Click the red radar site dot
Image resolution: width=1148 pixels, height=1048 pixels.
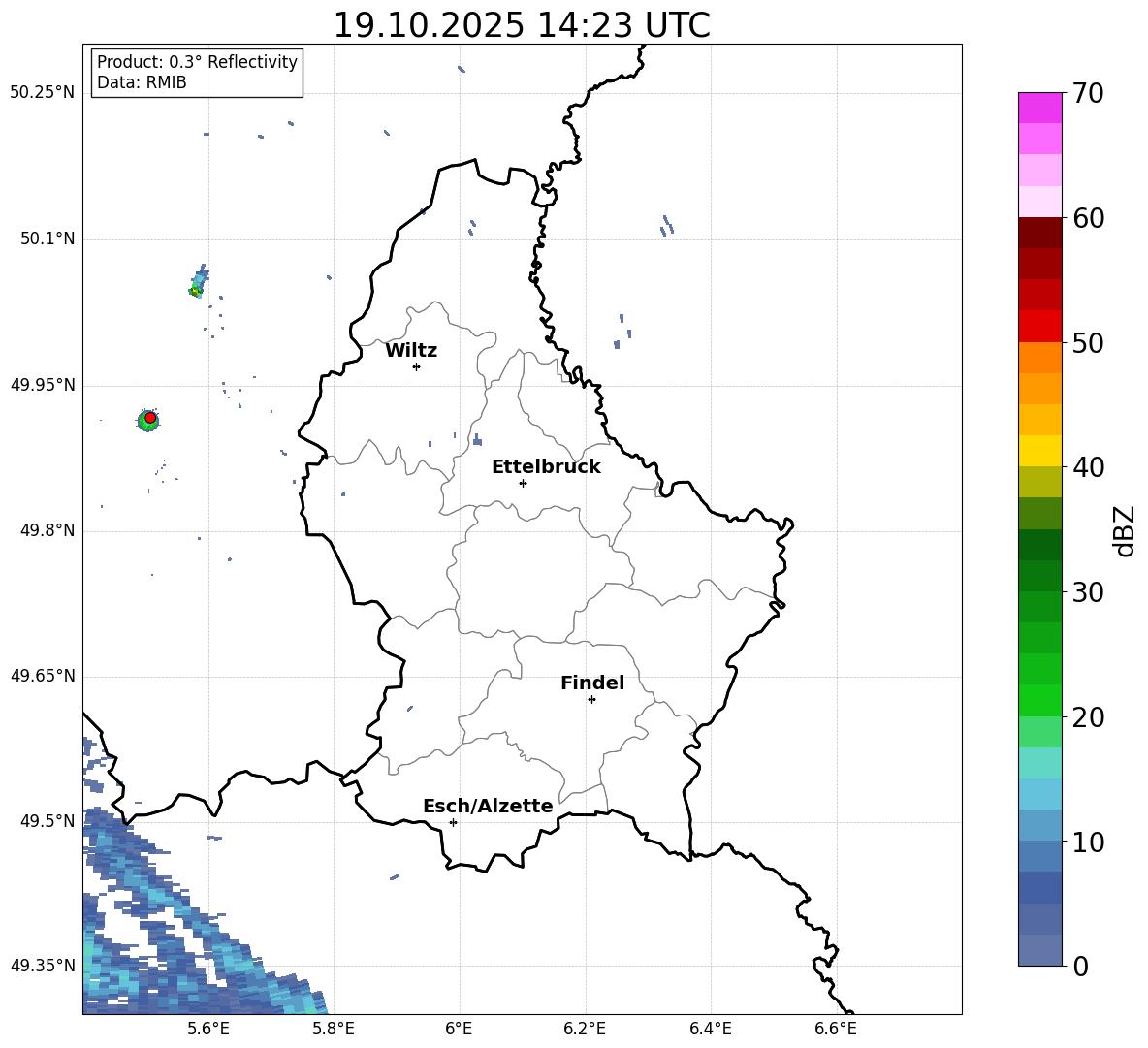pos(150,418)
